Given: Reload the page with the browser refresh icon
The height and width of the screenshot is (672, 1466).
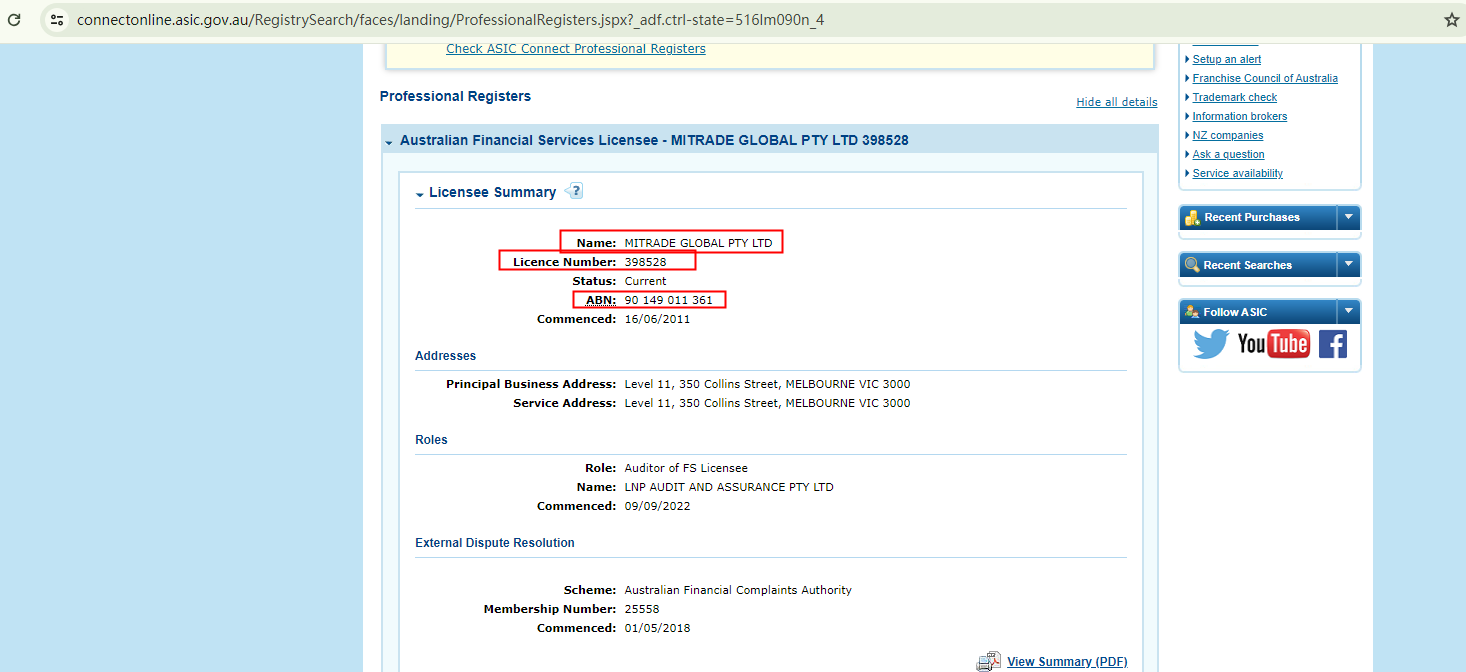Looking at the screenshot, I should (14, 20).
